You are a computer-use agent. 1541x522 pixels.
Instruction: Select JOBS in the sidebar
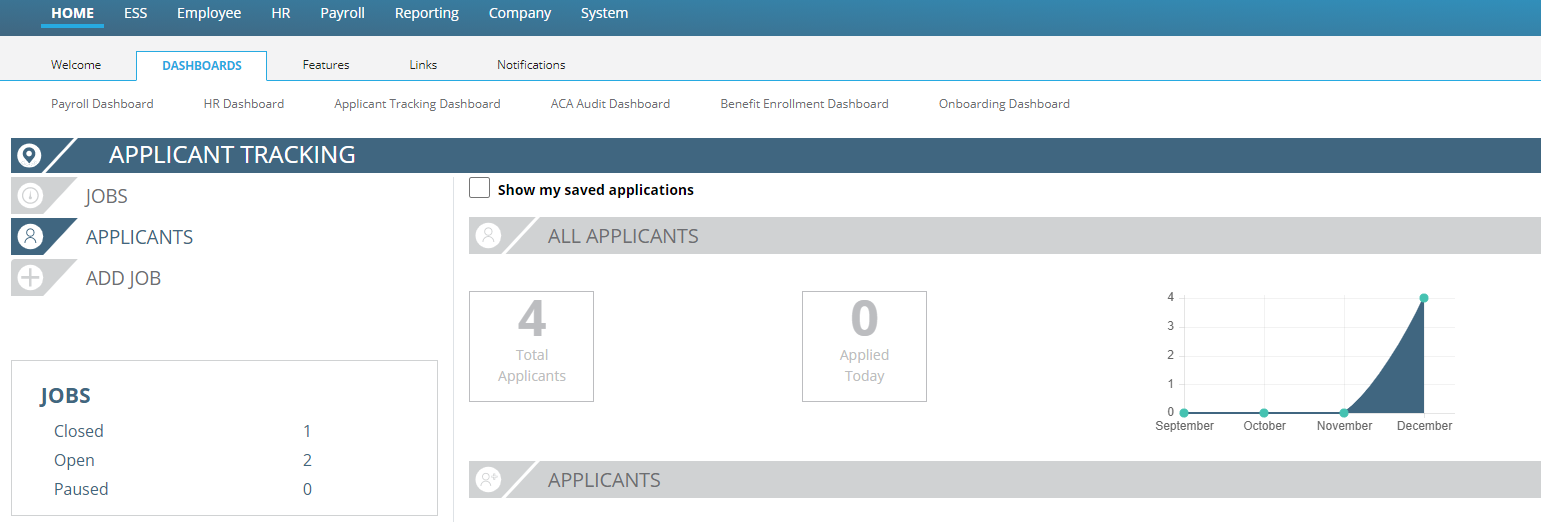point(107,196)
